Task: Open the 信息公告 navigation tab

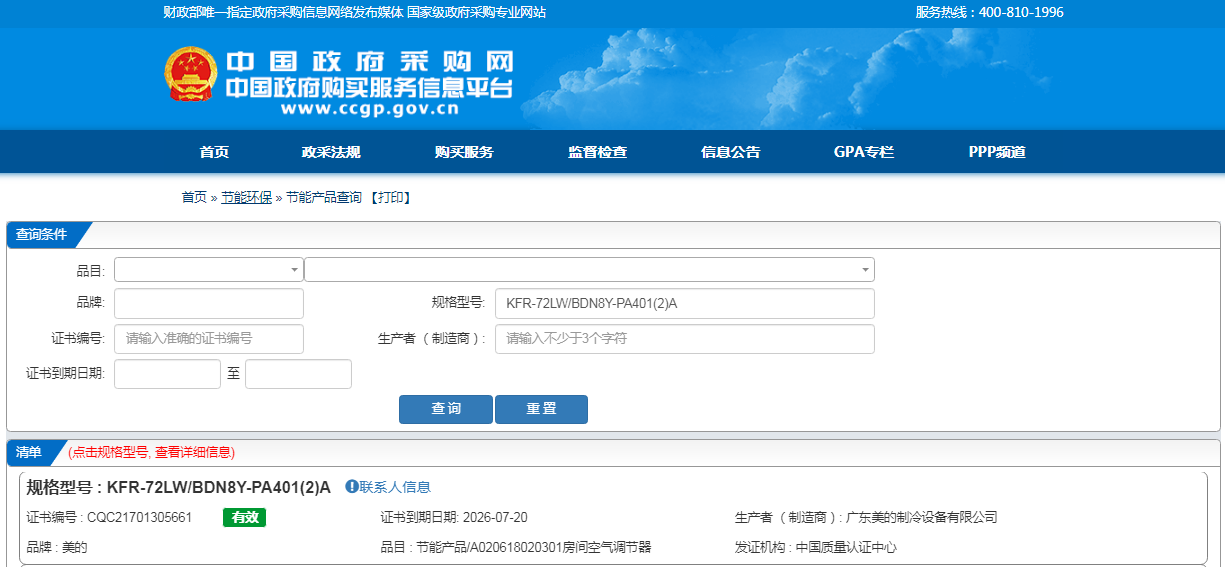Action: coord(731,152)
